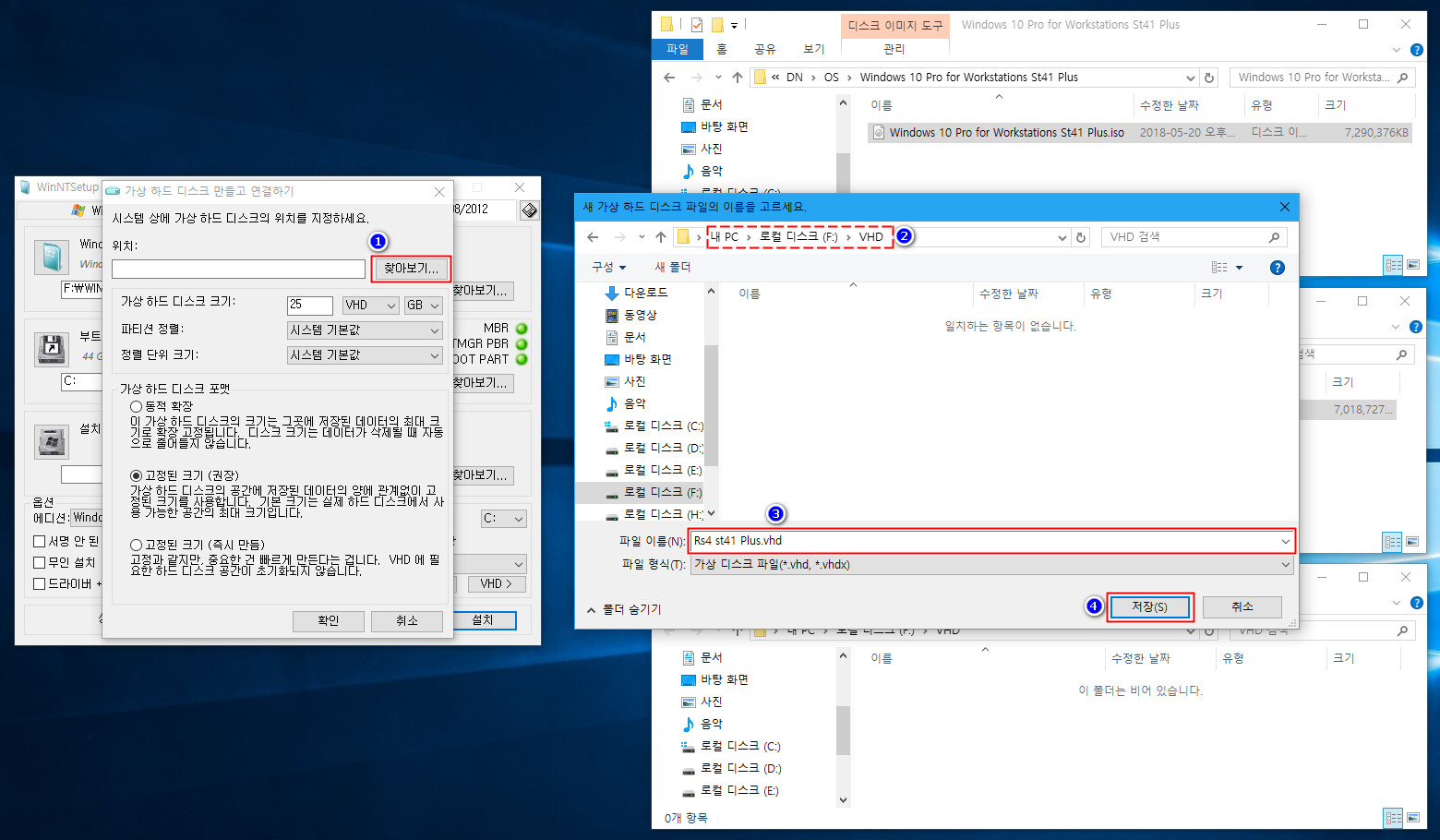
Task: Check the unsigned theme checkbox in WinNTSetup
Action: [x=40, y=542]
